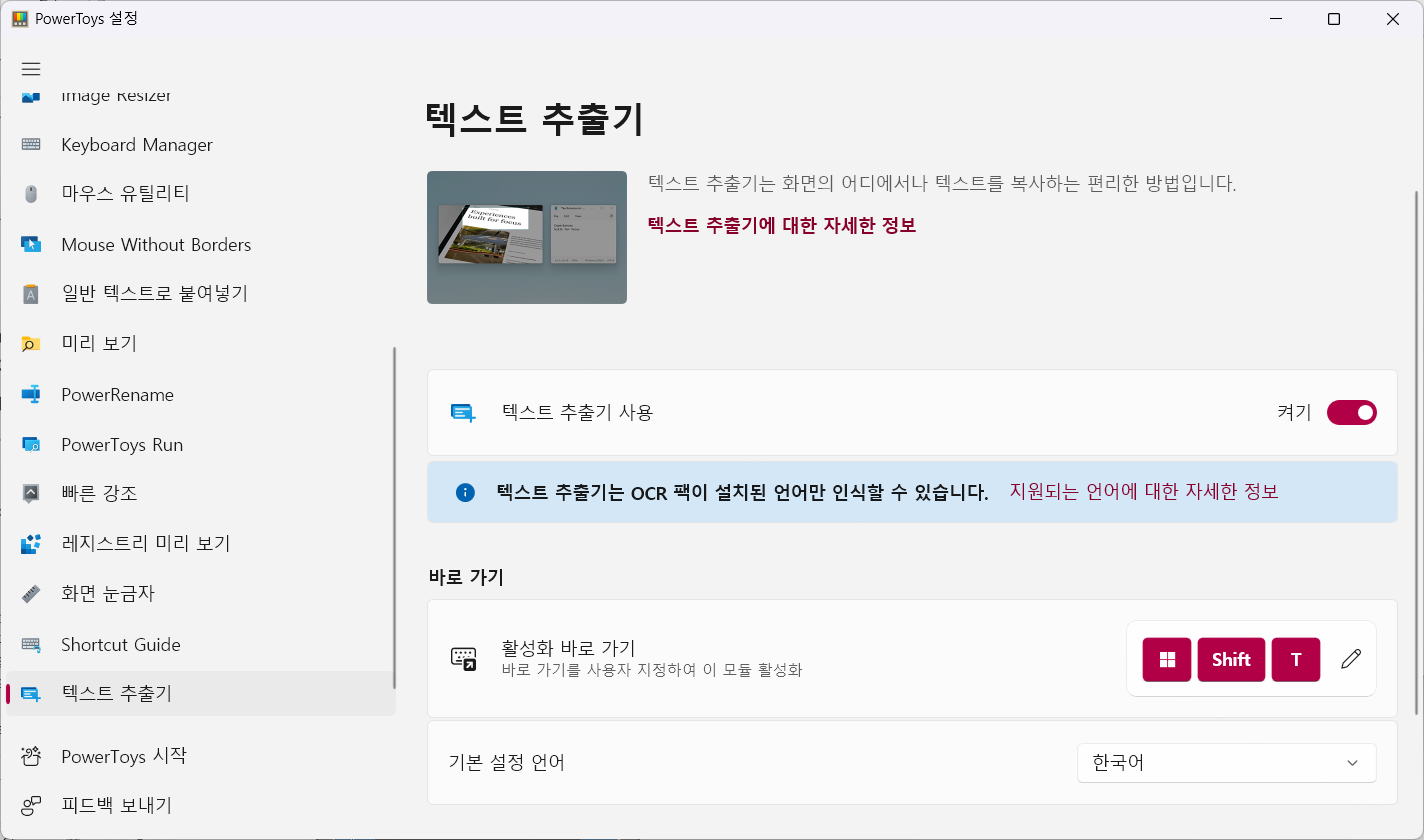Click the 바로 가기 section heading
This screenshot has width=1424, height=840.
point(466,577)
